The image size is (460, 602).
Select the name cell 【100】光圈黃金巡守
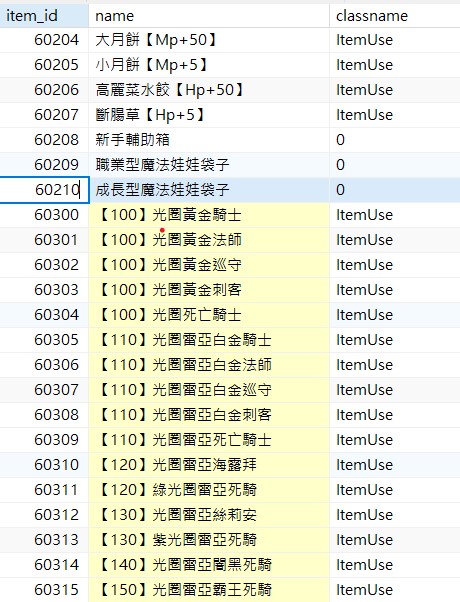[x=209, y=265]
